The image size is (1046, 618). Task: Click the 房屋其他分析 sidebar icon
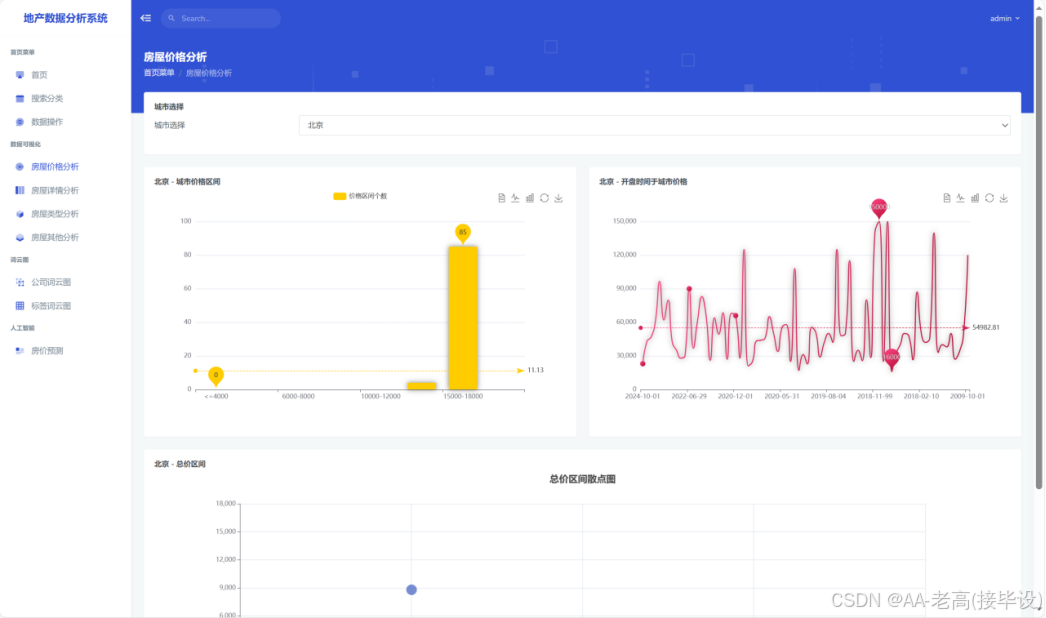(19, 238)
